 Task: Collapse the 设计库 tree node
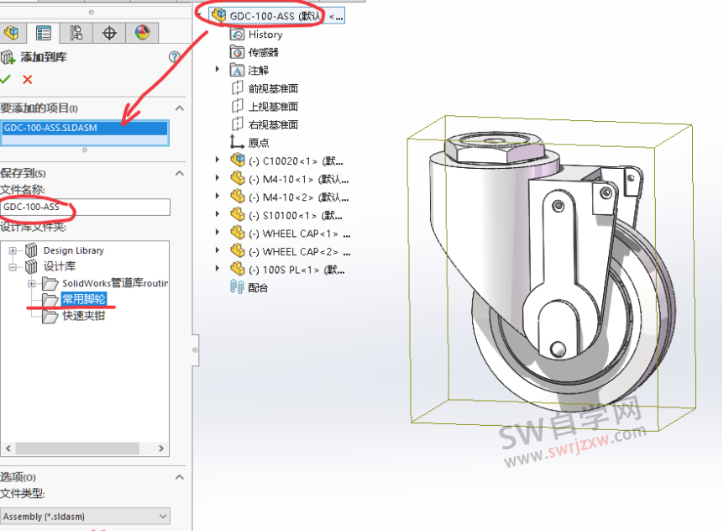[13, 267]
